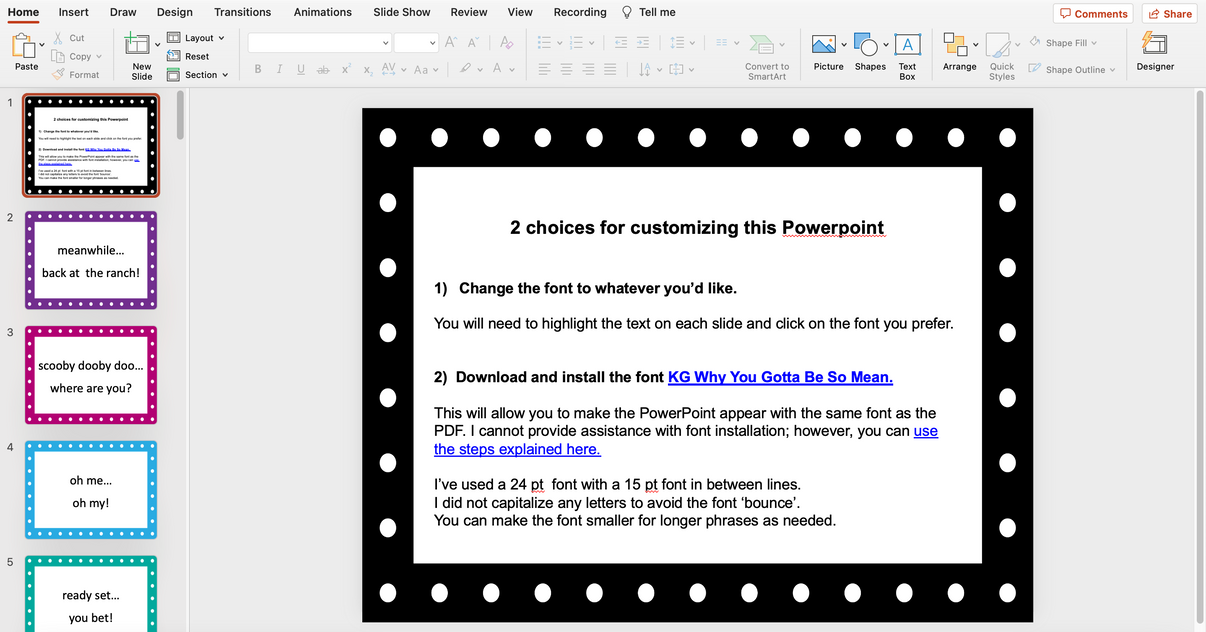This screenshot has width=1206, height=632.
Task: Select slide 3 thumbnail in the sidebar
Action: [91, 375]
